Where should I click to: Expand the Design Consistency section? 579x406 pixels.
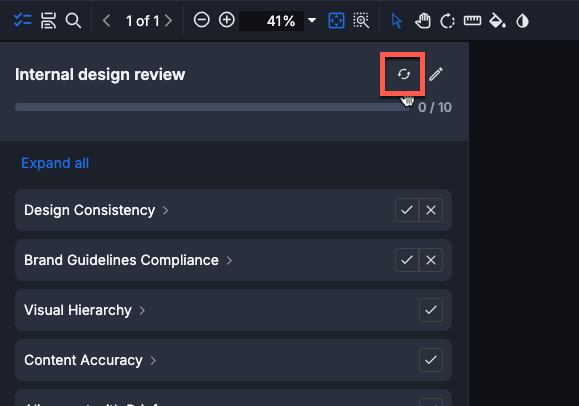tap(165, 211)
